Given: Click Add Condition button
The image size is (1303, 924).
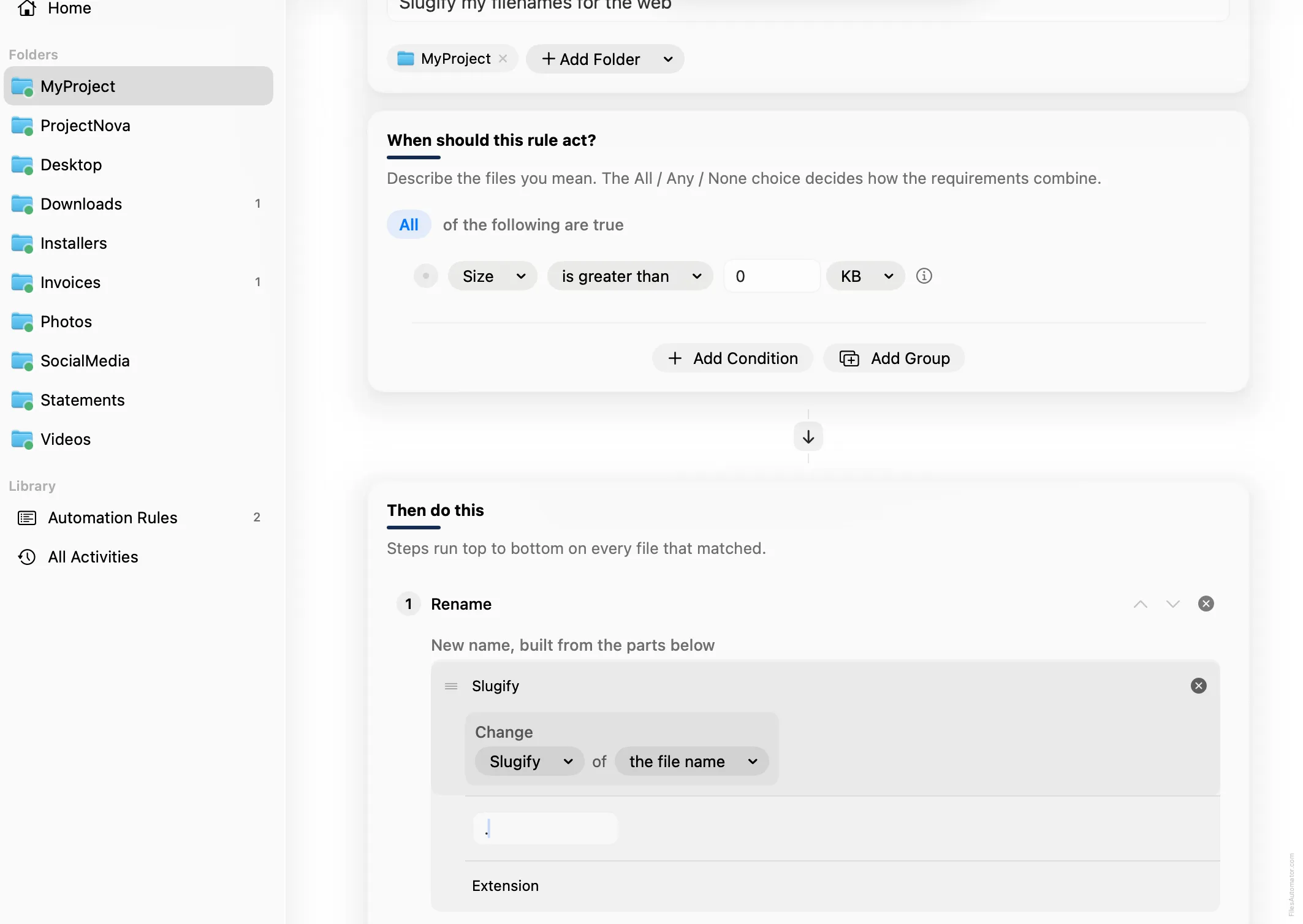Looking at the screenshot, I should coord(732,358).
